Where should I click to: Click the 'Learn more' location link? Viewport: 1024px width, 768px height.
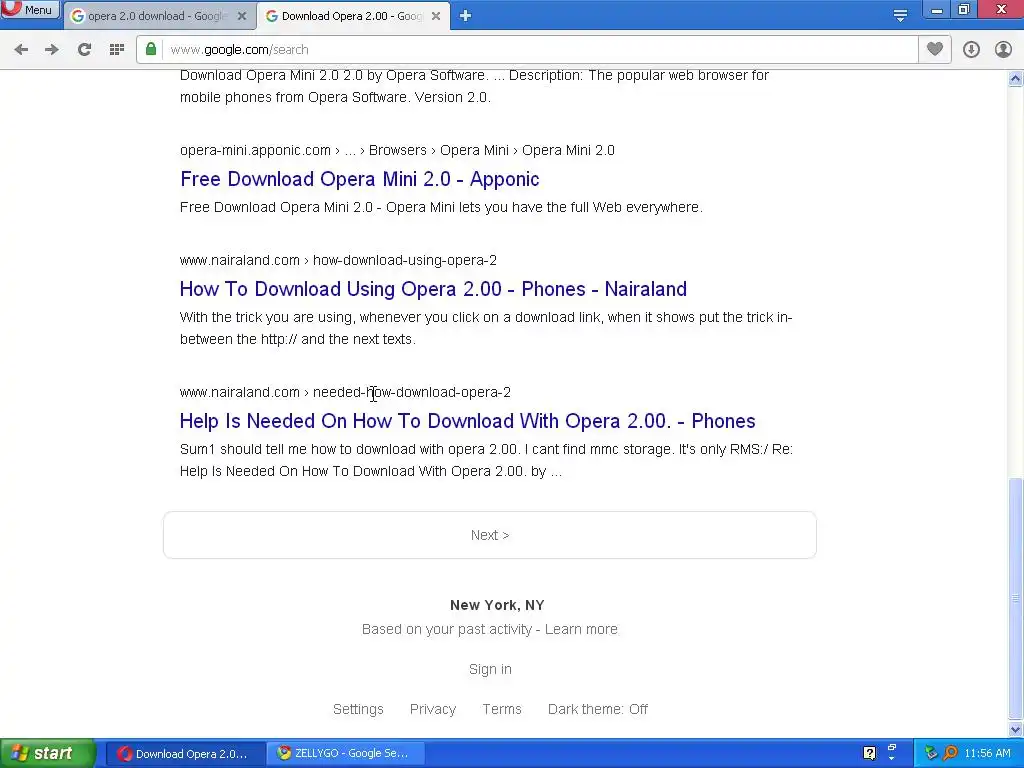pos(581,629)
